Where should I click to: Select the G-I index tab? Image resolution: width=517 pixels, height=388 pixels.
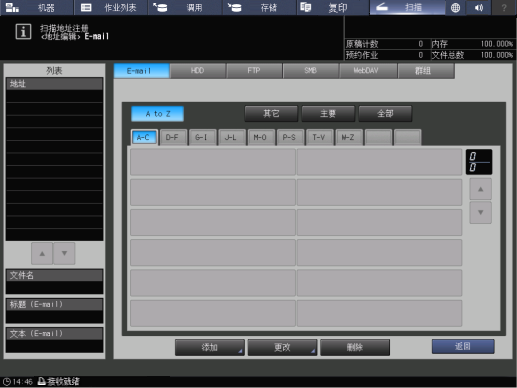(x=202, y=137)
